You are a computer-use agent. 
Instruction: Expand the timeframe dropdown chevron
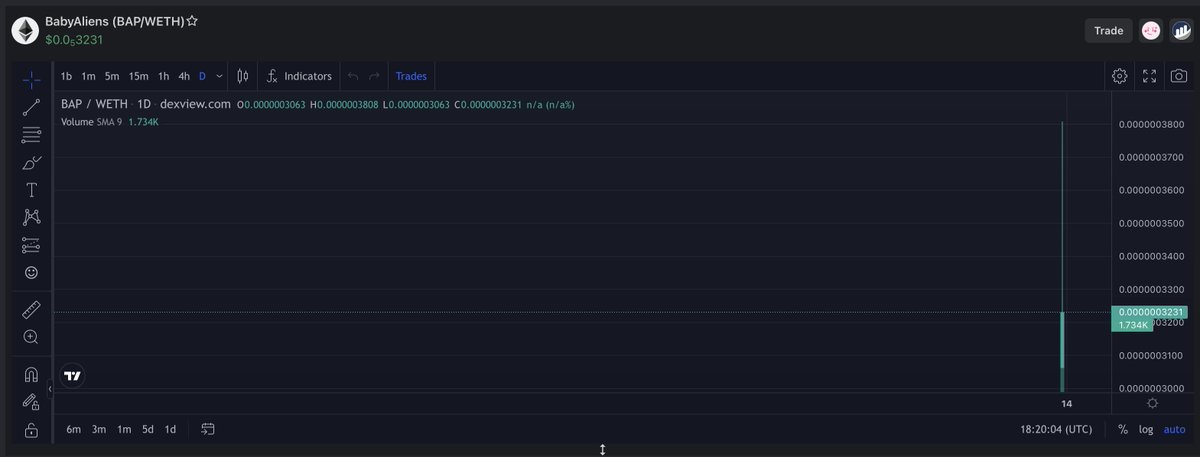pyautogui.click(x=219, y=76)
